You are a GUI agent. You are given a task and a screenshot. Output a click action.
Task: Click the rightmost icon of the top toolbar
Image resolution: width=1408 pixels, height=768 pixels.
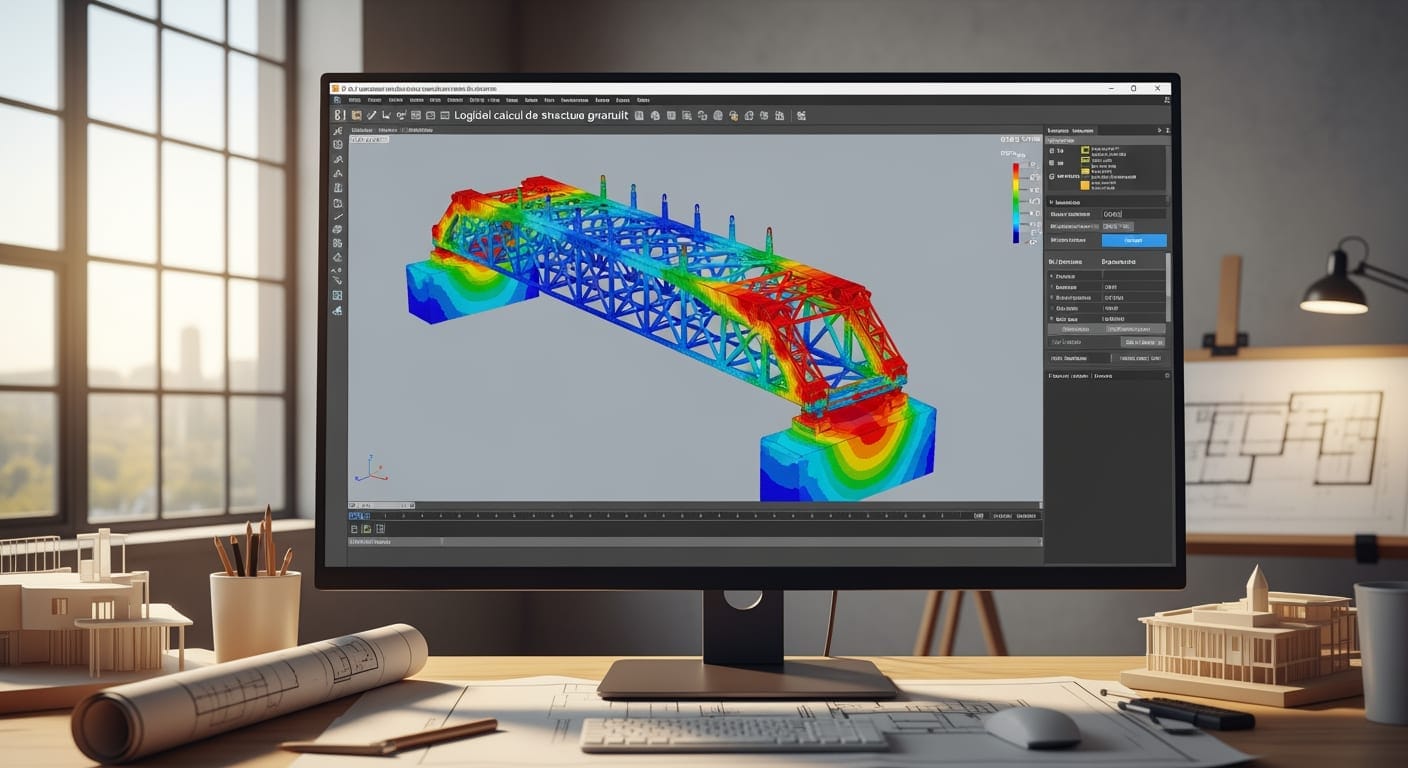click(x=801, y=115)
